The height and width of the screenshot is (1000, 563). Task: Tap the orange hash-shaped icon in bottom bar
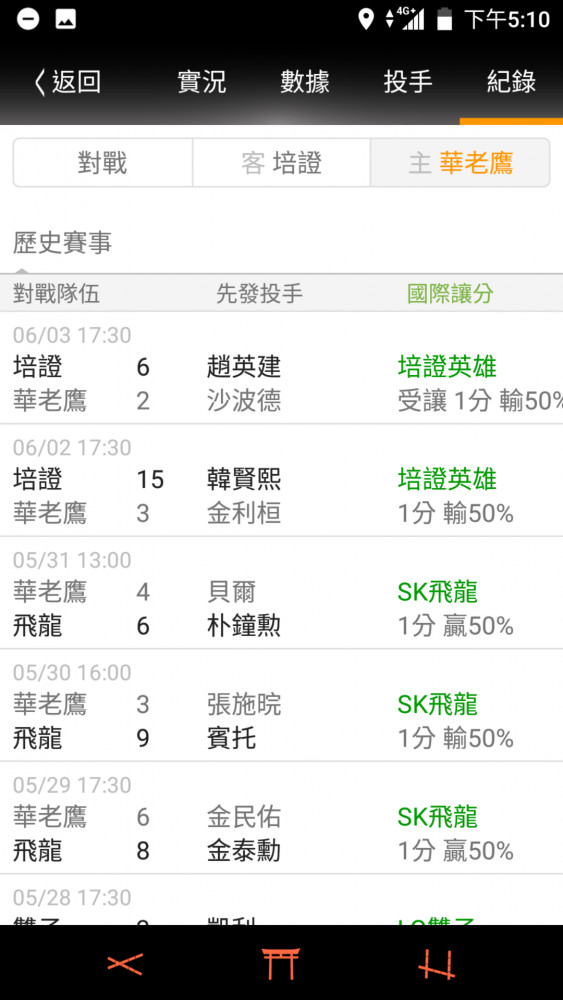[437, 964]
